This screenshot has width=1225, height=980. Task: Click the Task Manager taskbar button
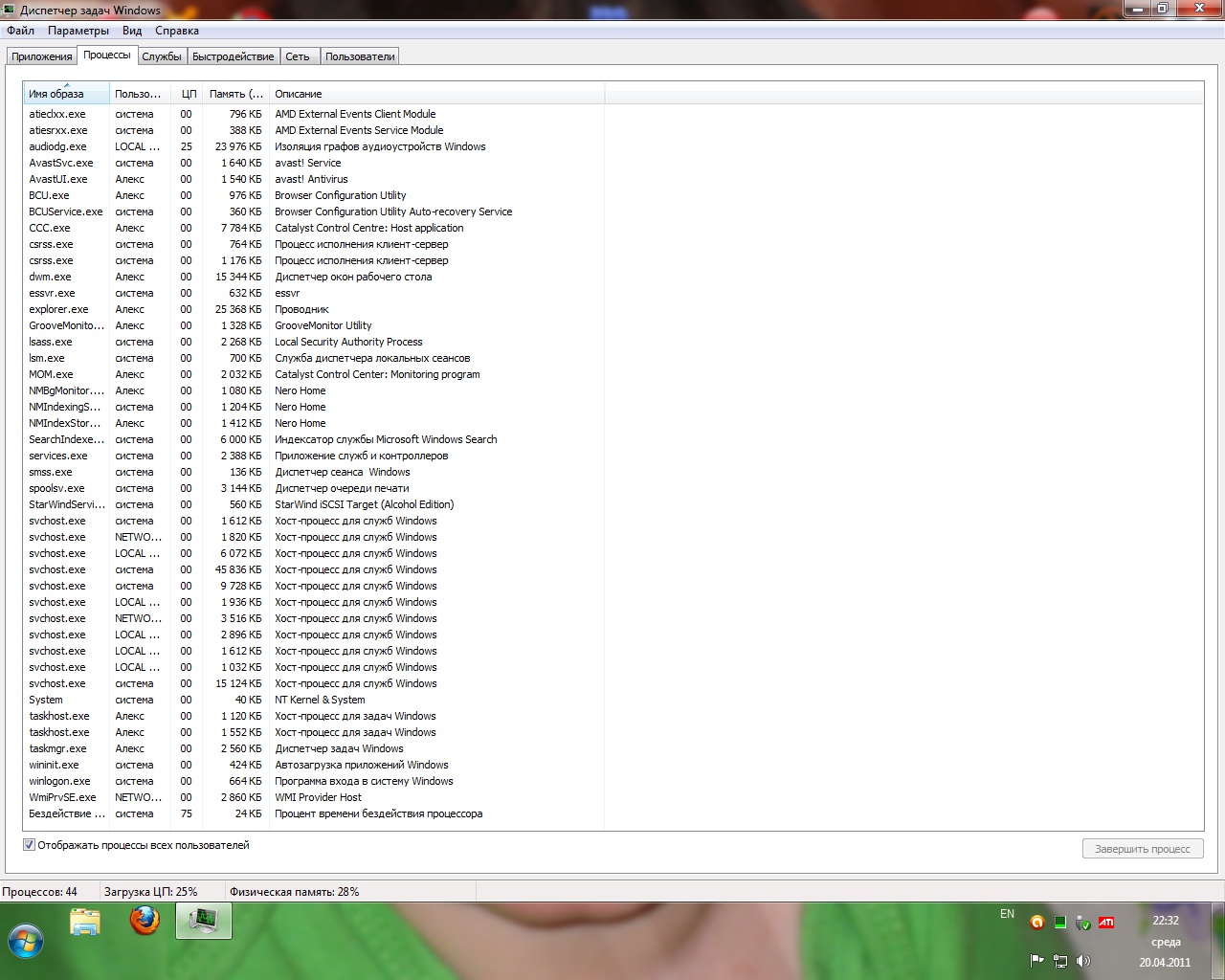(x=204, y=922)
